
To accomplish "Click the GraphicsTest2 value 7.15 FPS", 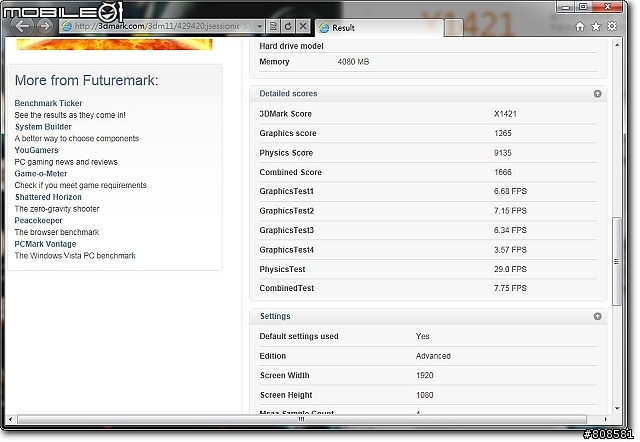I will click(510, 211).
